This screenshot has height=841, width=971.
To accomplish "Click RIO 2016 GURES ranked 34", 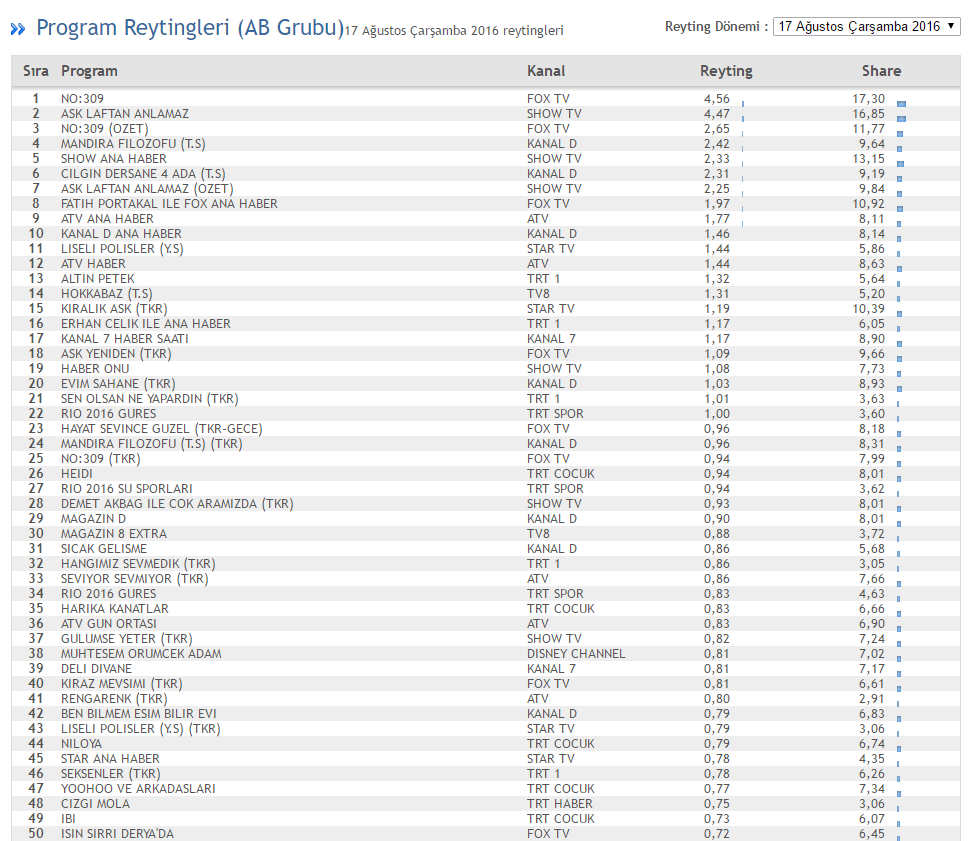I will (108, 594).
